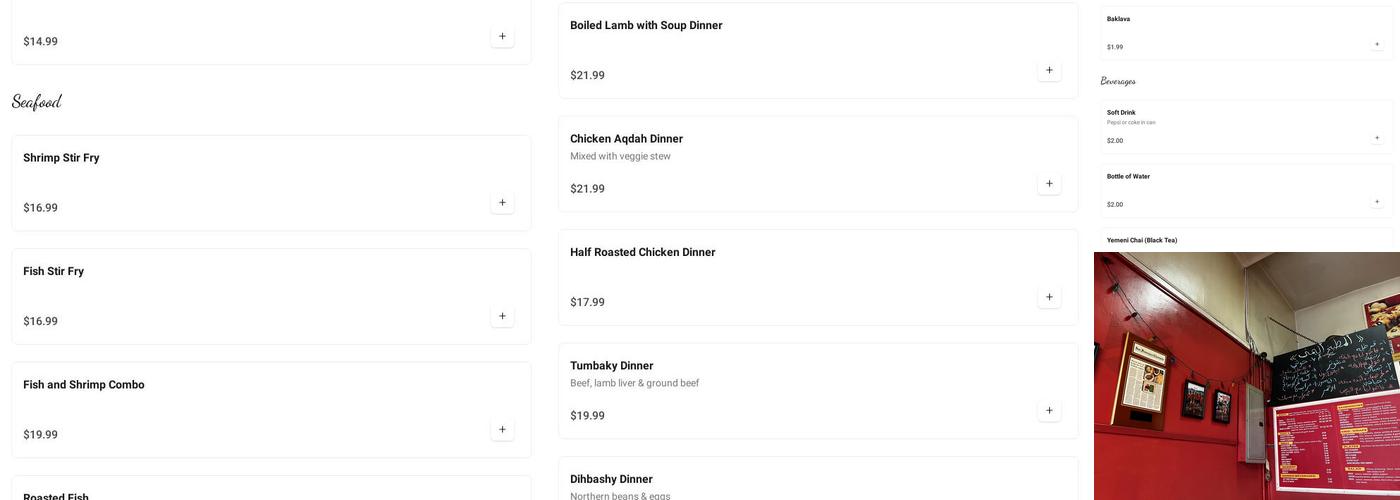Select the Chicken Aqdah Dinner title
This screenshot has width=1400, height=500.
pos(626,139)
